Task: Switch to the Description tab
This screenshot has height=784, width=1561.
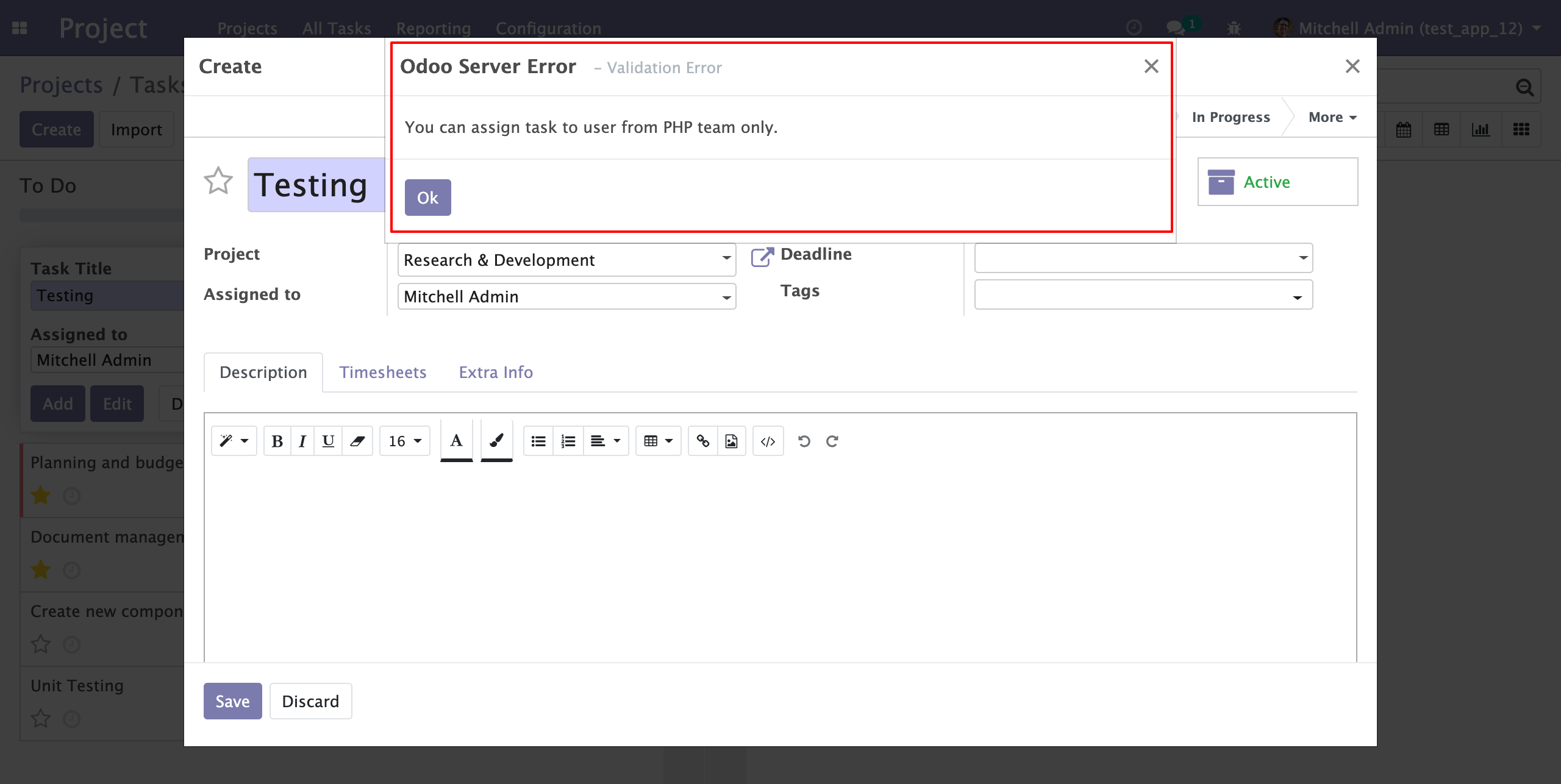Action: (263, 372)
